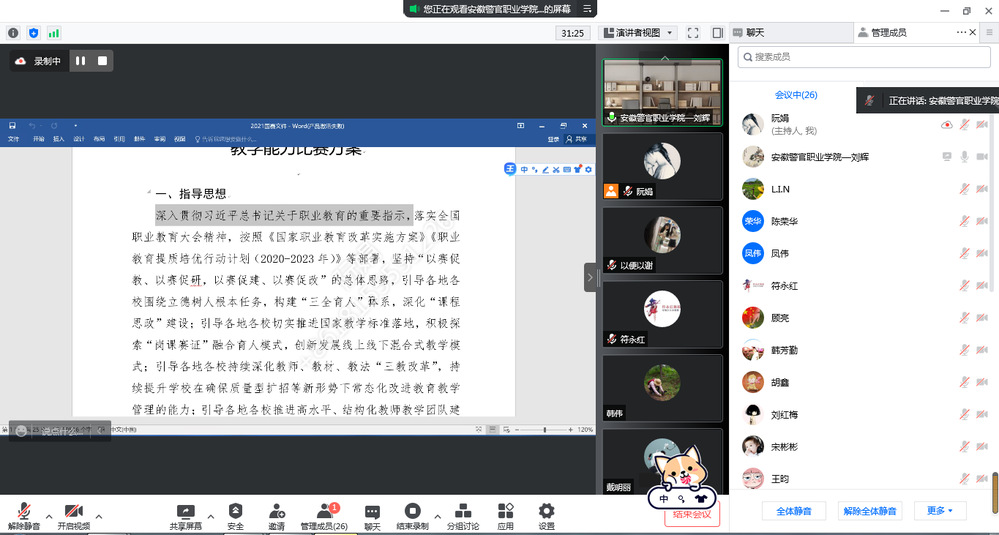Switch to the 管理成员 tab
This screenshot has width=999, height=535.
tap(888, 33)
